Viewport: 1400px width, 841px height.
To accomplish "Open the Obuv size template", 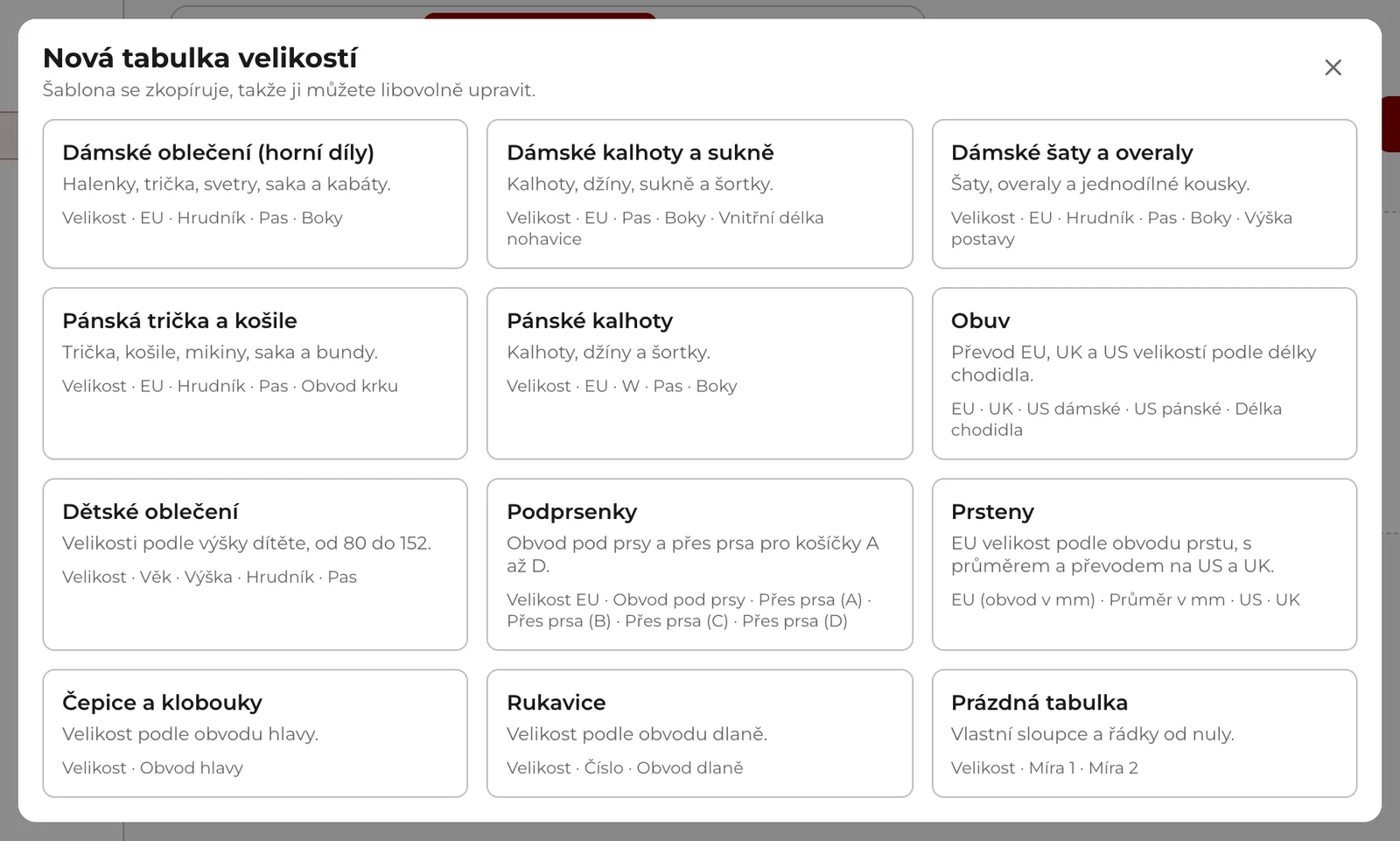I will point(1144,373).
